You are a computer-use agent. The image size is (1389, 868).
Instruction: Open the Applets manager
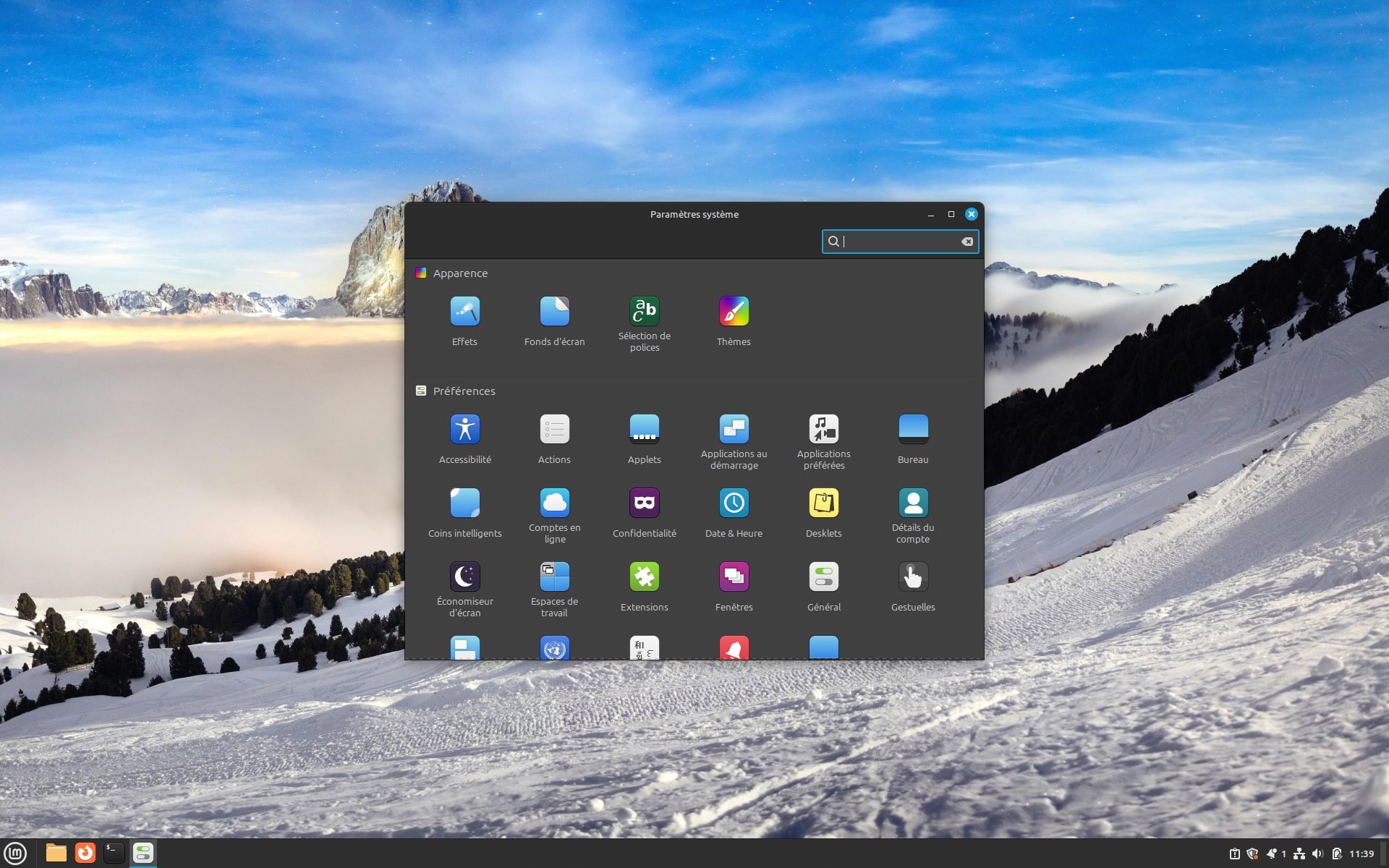tap(644, 428)
